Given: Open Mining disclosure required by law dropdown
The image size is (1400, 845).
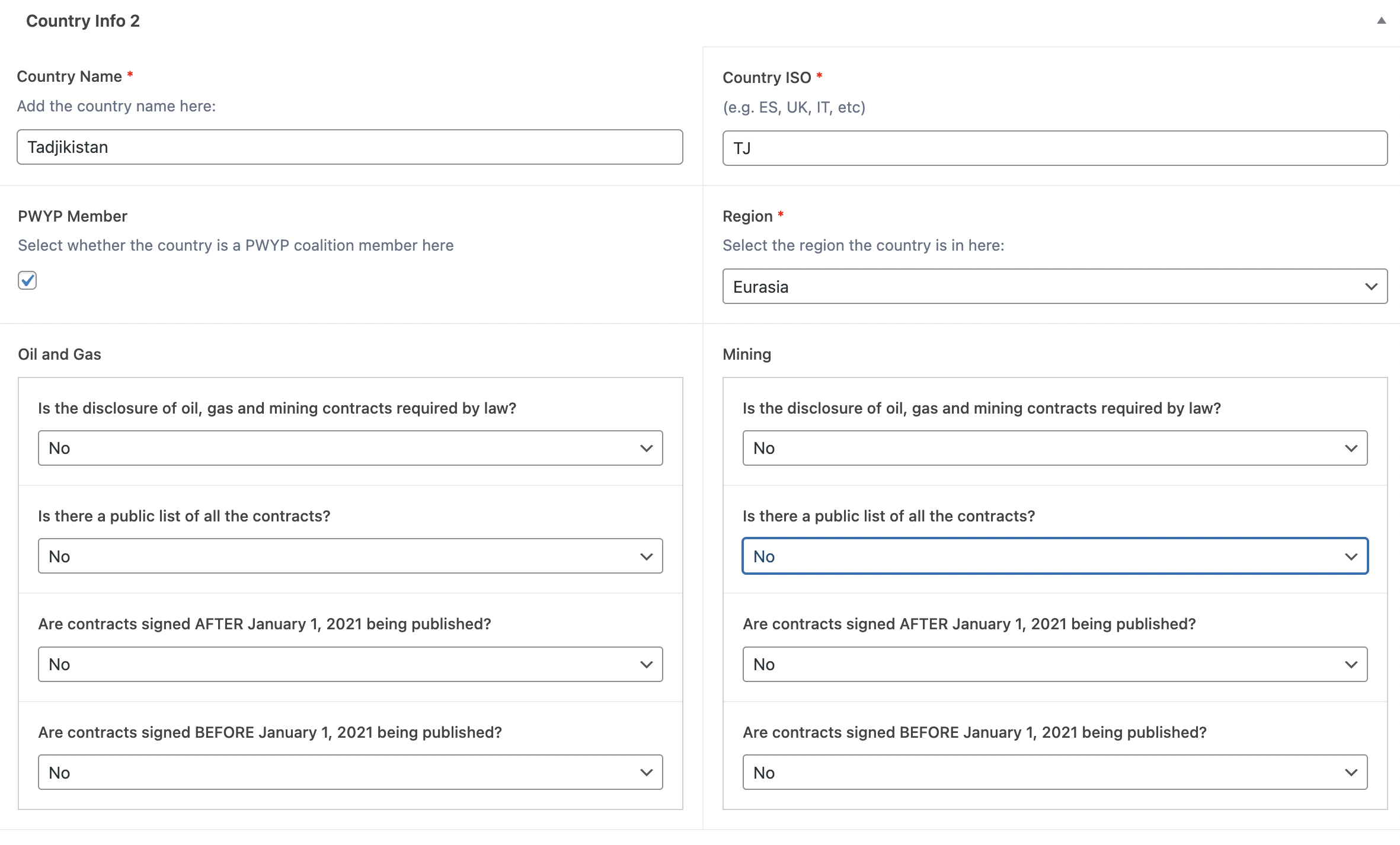Looking at the screenshot, I should click(1054, 448).
